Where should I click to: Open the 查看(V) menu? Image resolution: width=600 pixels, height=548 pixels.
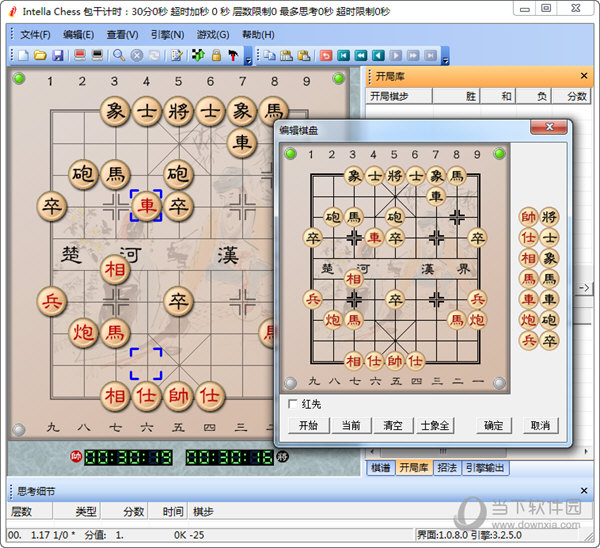pyautogui.click(x=122, y=35)
